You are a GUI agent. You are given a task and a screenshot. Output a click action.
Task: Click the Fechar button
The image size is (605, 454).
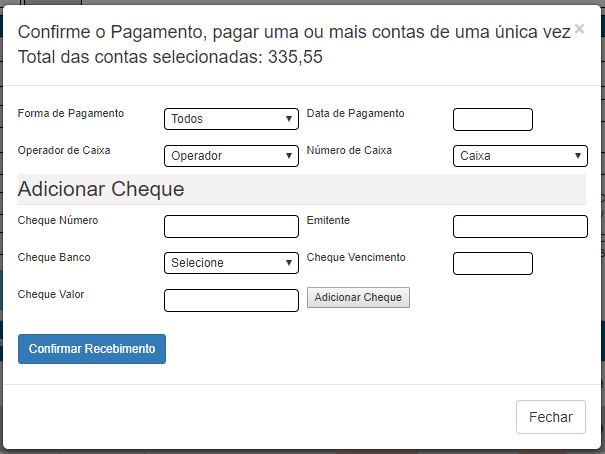point(550,417)
